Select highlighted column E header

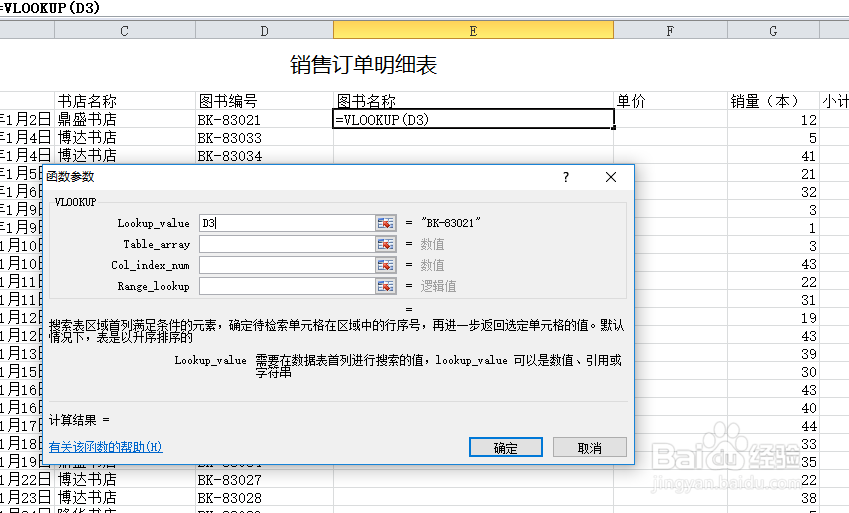click(x=473, y=31)
